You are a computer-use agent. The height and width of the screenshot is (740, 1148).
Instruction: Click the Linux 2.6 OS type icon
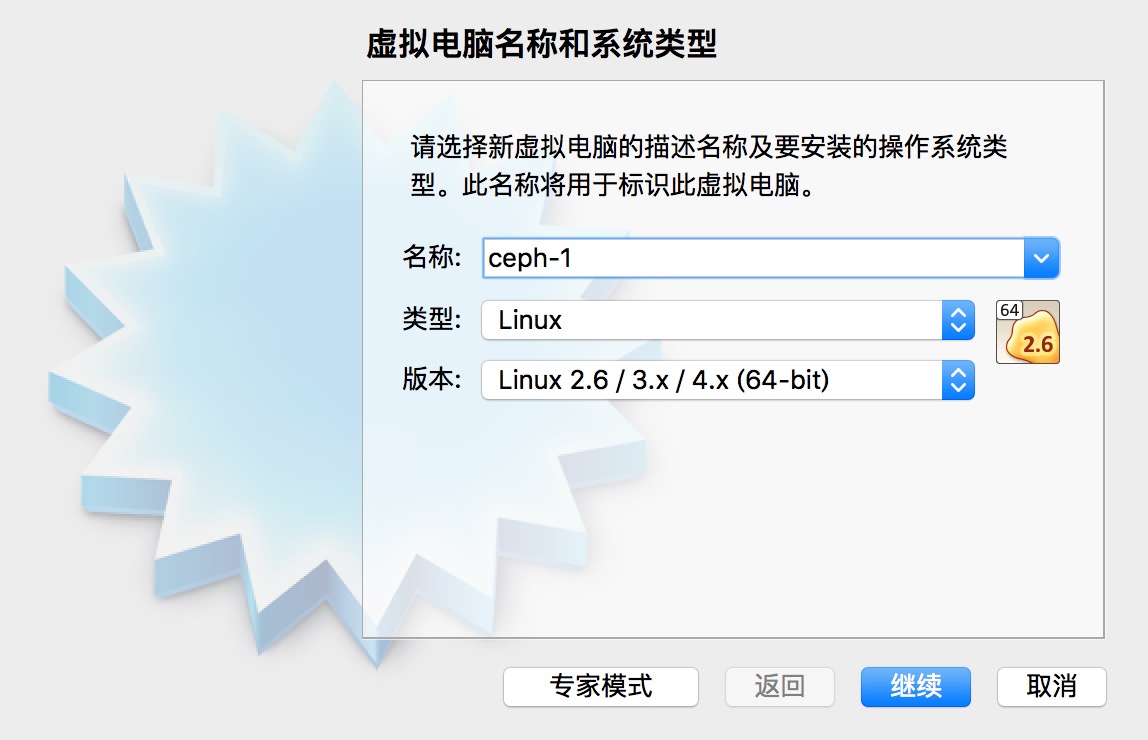coord(1028,332)
